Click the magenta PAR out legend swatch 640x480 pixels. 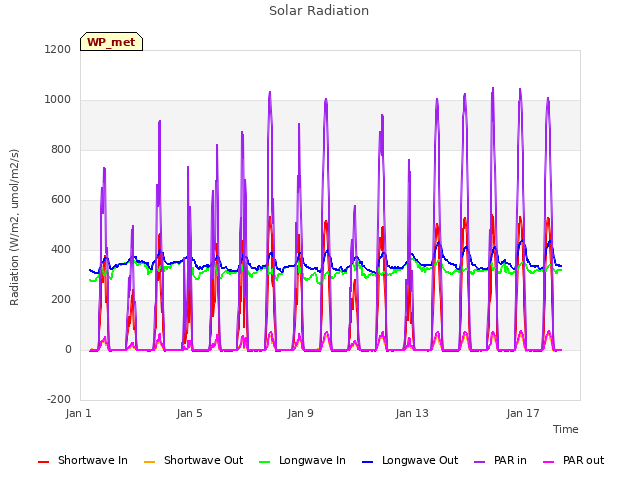[549, 462]
